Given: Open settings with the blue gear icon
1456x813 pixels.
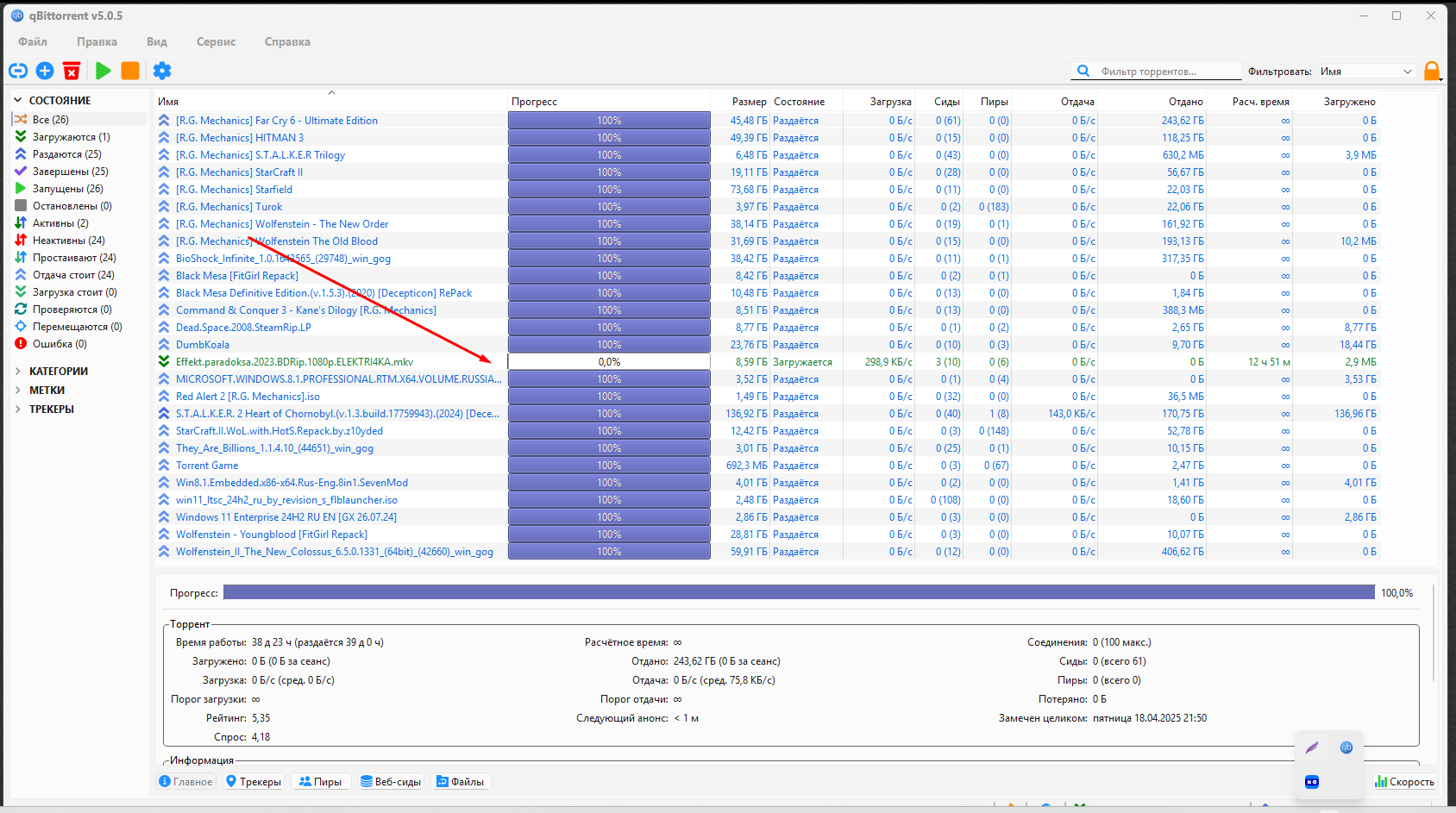Looking at the screenshot, I should (162, 71).
